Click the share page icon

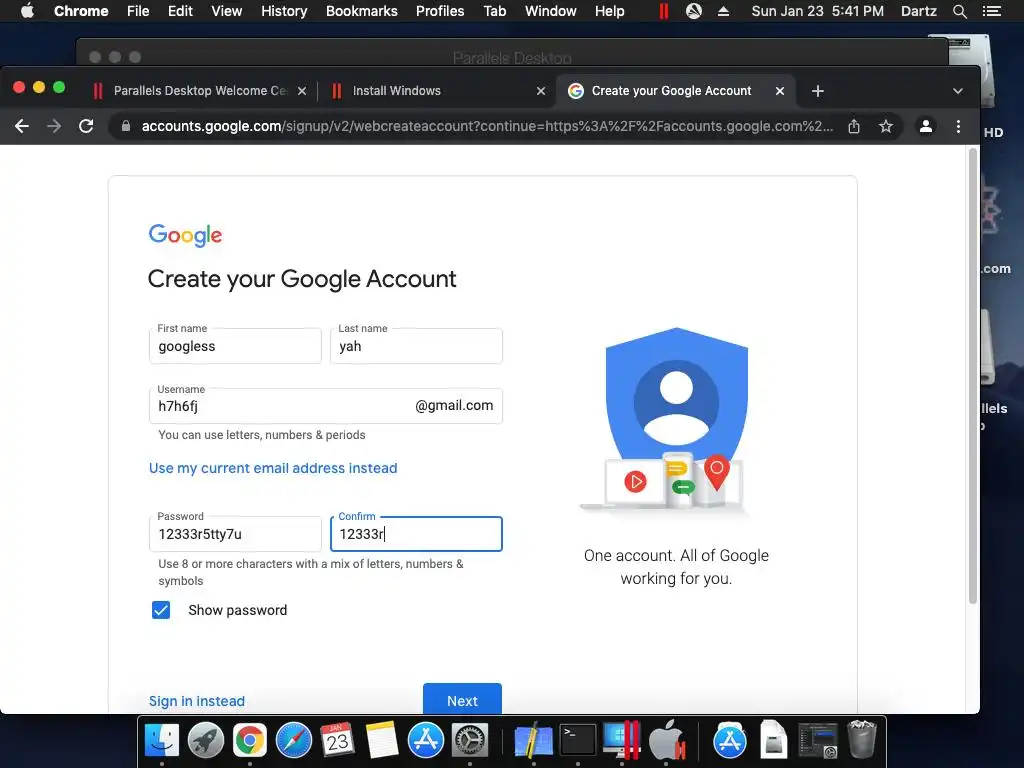[854, 126]
